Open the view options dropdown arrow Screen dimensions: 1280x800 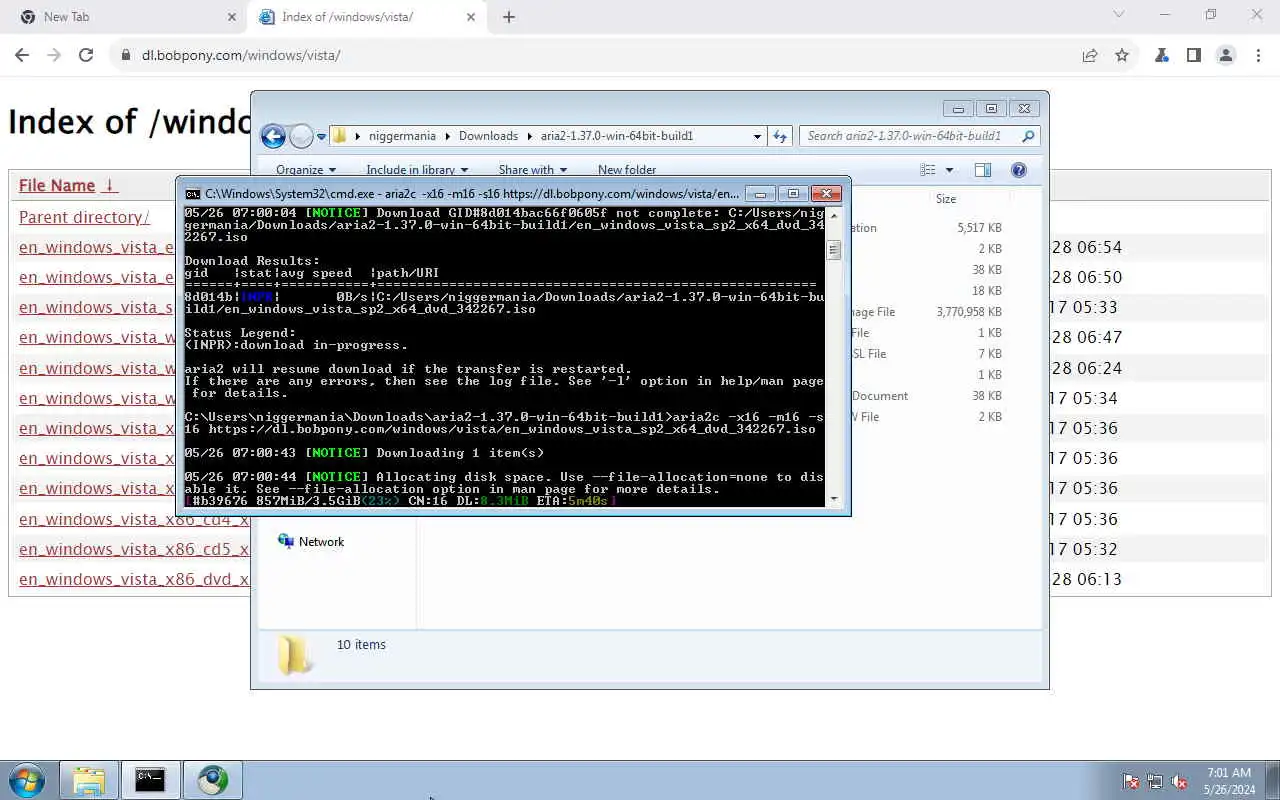(x=949, y=170)
